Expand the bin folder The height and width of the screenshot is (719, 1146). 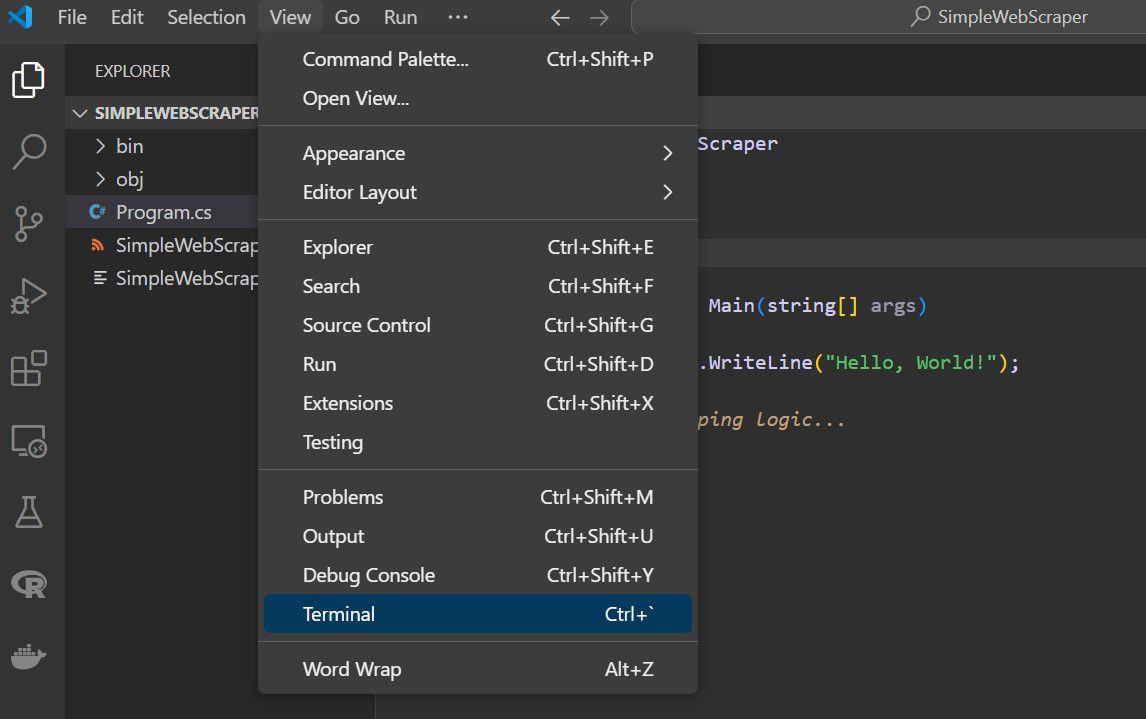[x=162, y=146]
